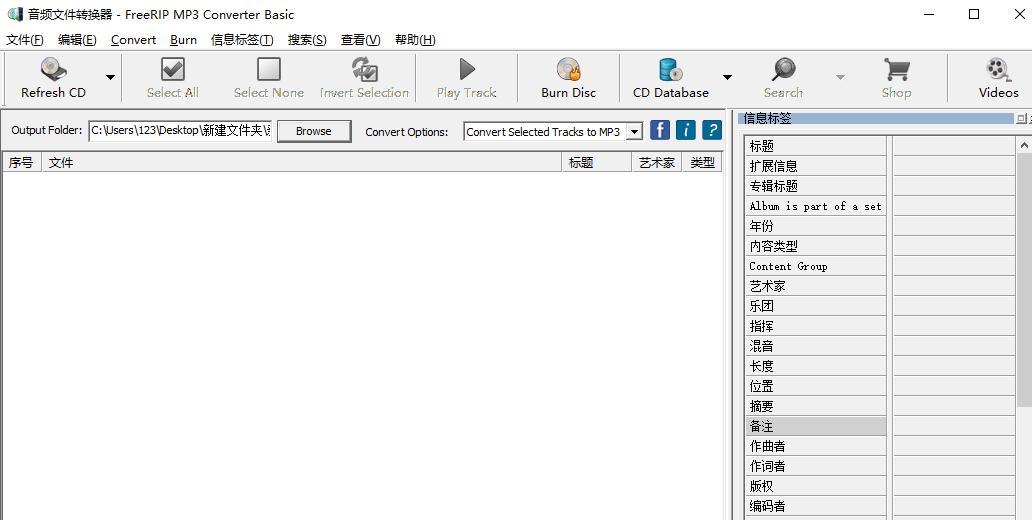Viewport: 1032px width, 520px height.
Task: Select the 摘要 tag row
Action: (x=816, y=406)
